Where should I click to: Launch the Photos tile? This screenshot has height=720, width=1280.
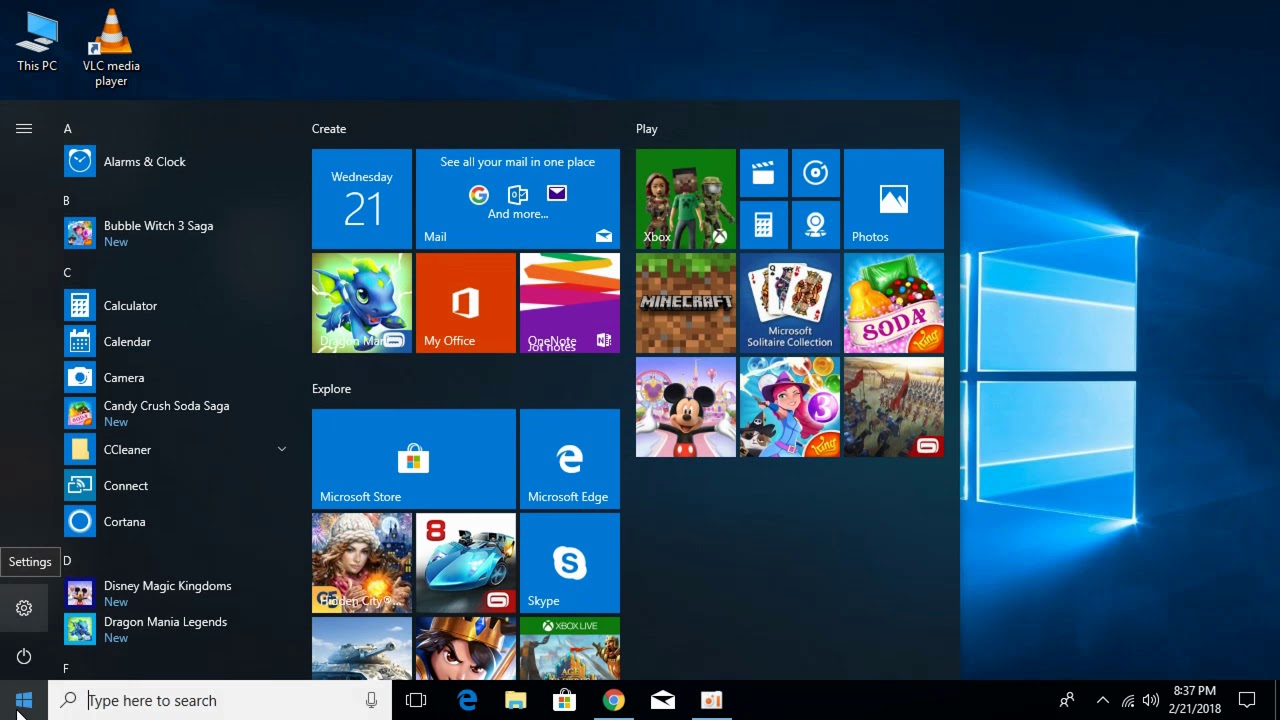[x=894, y=199]
